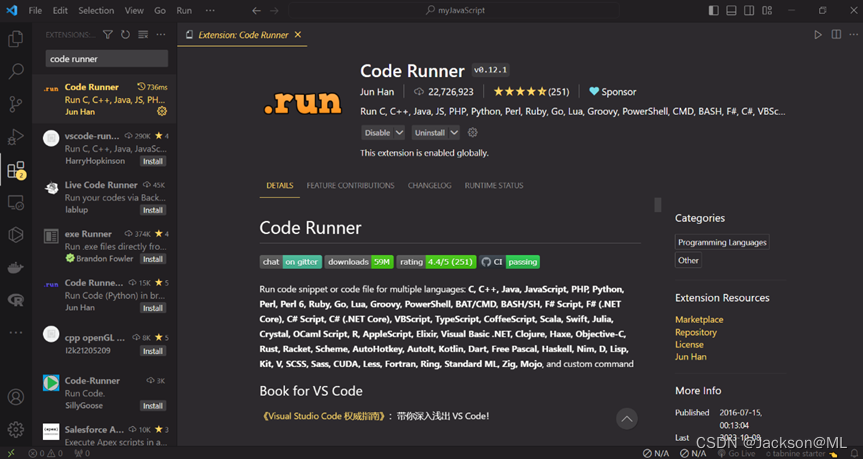The height and width of the screenshot is (459, 863).
Task: Open the settings gear next to Uninstall
Action: [x=473, y=133]
